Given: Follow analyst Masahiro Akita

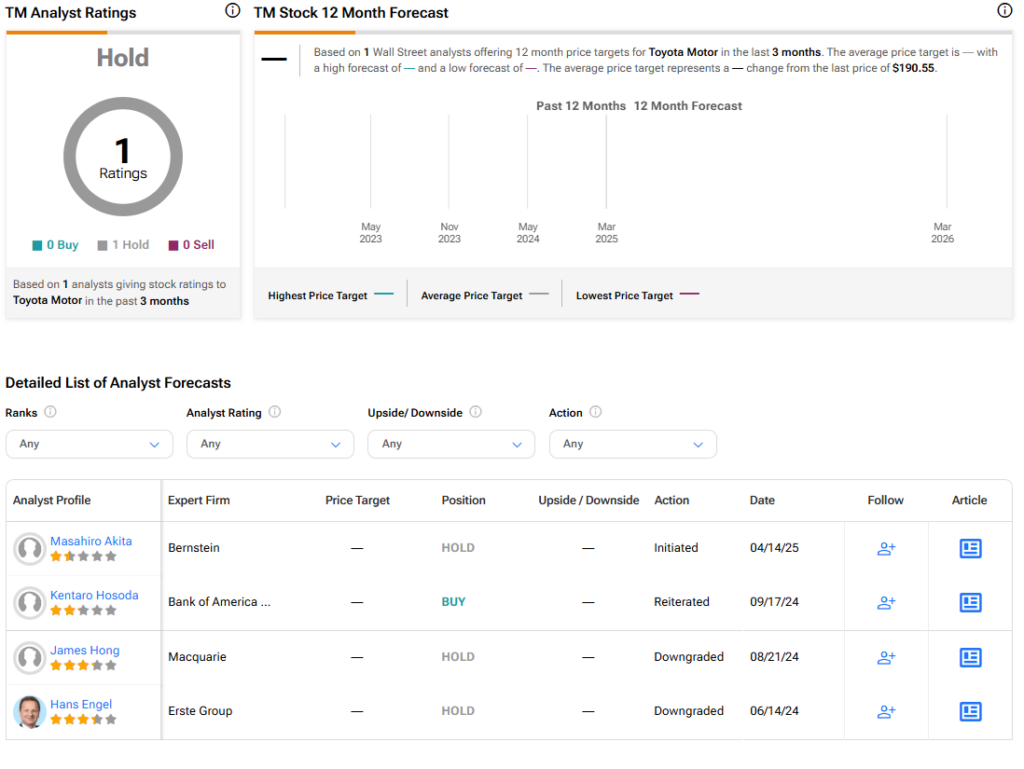Looking at the screenshot, I should click(x=886, y=548).
